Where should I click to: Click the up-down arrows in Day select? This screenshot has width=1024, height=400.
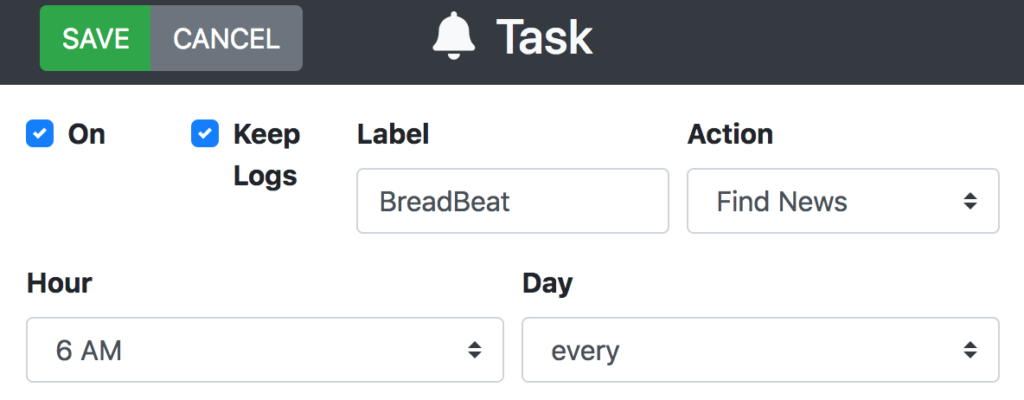pyautogui.click(x=970, y=350)
